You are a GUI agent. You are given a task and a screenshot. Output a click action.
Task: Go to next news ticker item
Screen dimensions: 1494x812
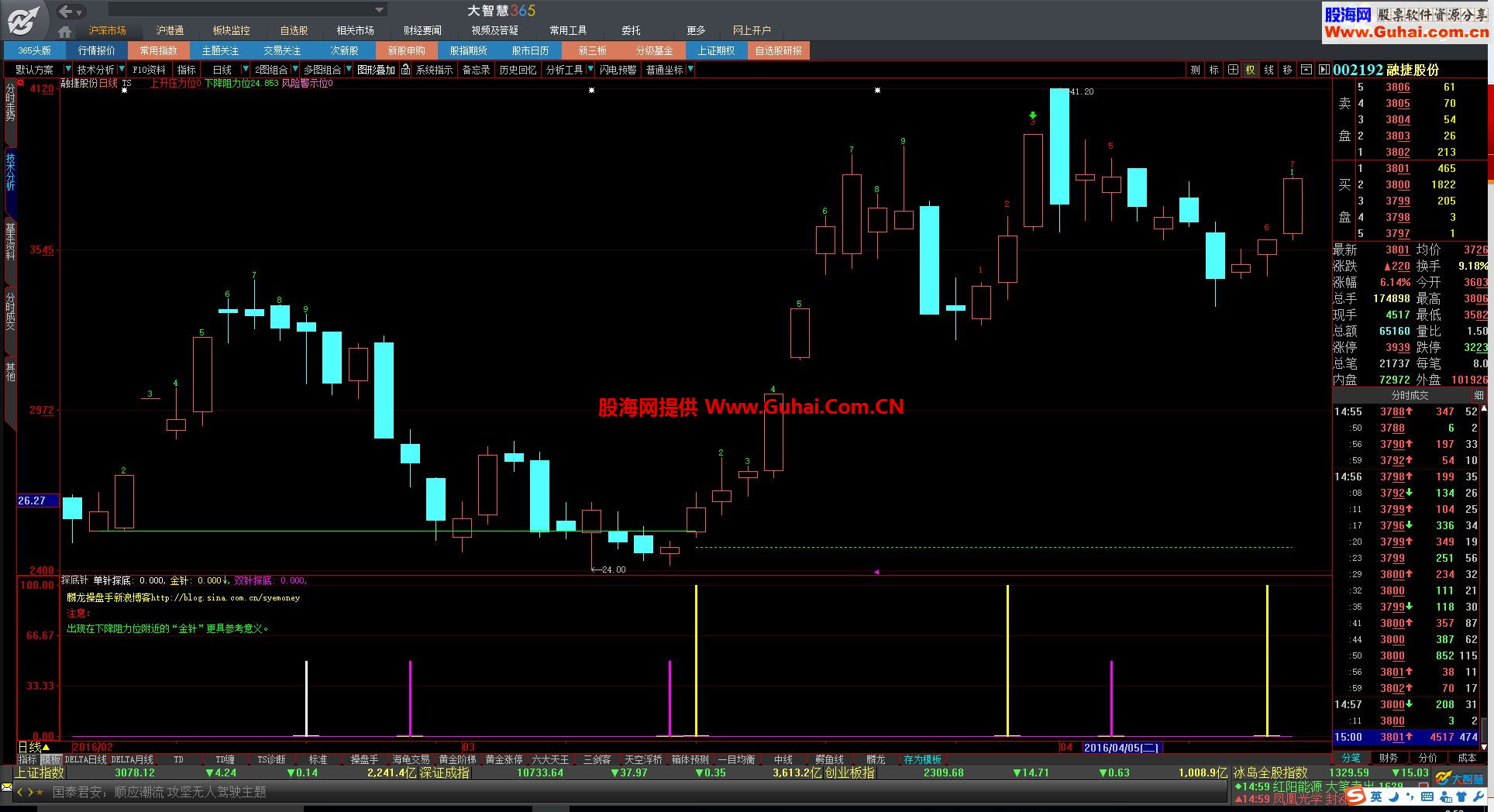pyautogui.click(x=31, y=792)
